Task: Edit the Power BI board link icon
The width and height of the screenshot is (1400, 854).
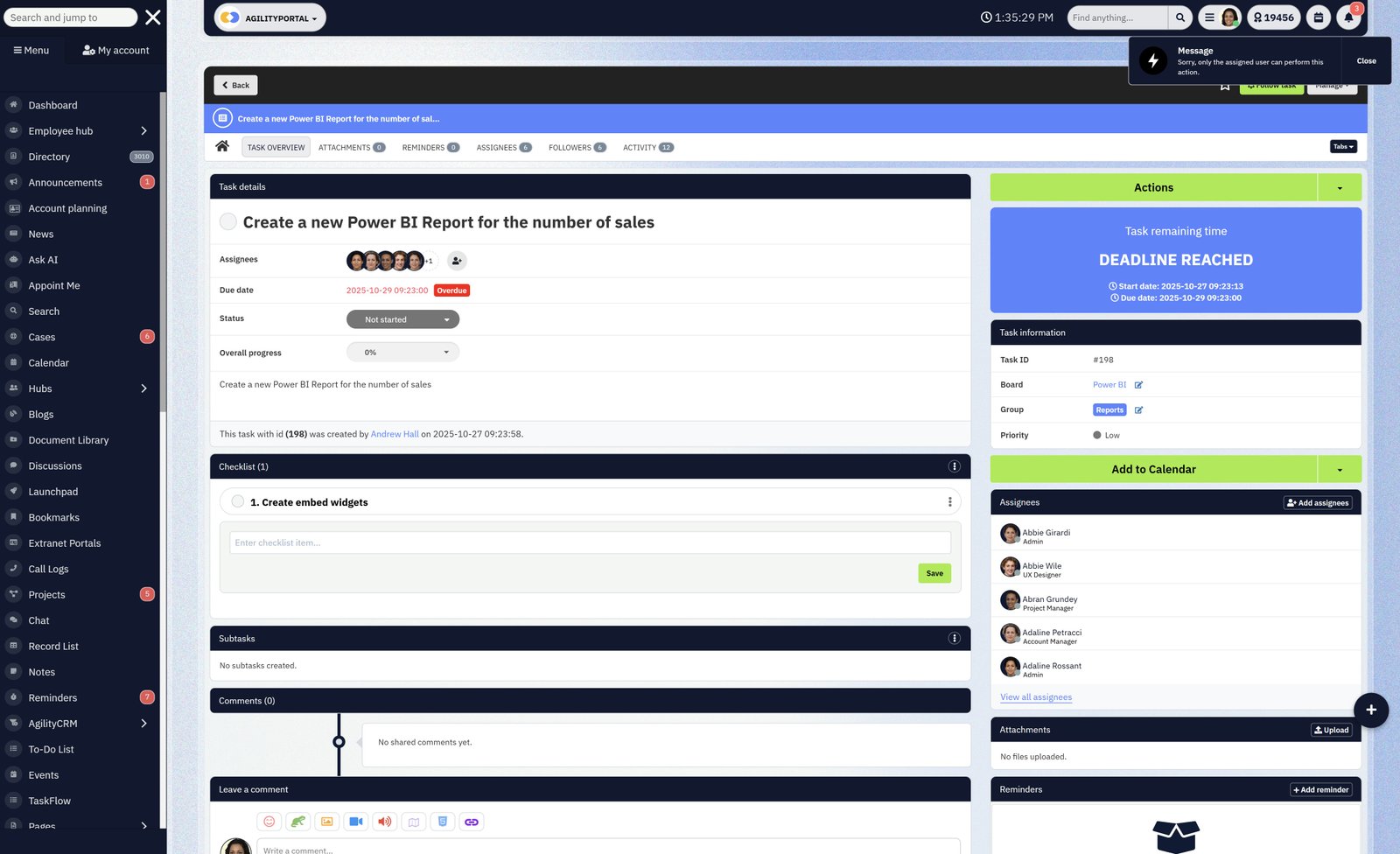Action: [x=1138, y=385]
